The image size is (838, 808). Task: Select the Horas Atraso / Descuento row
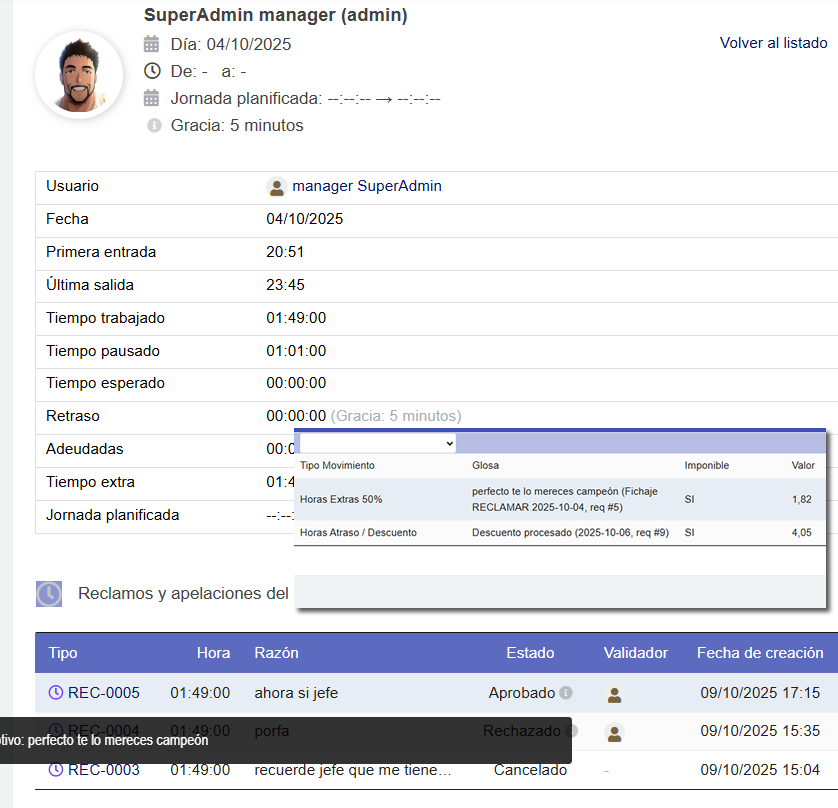560,533
